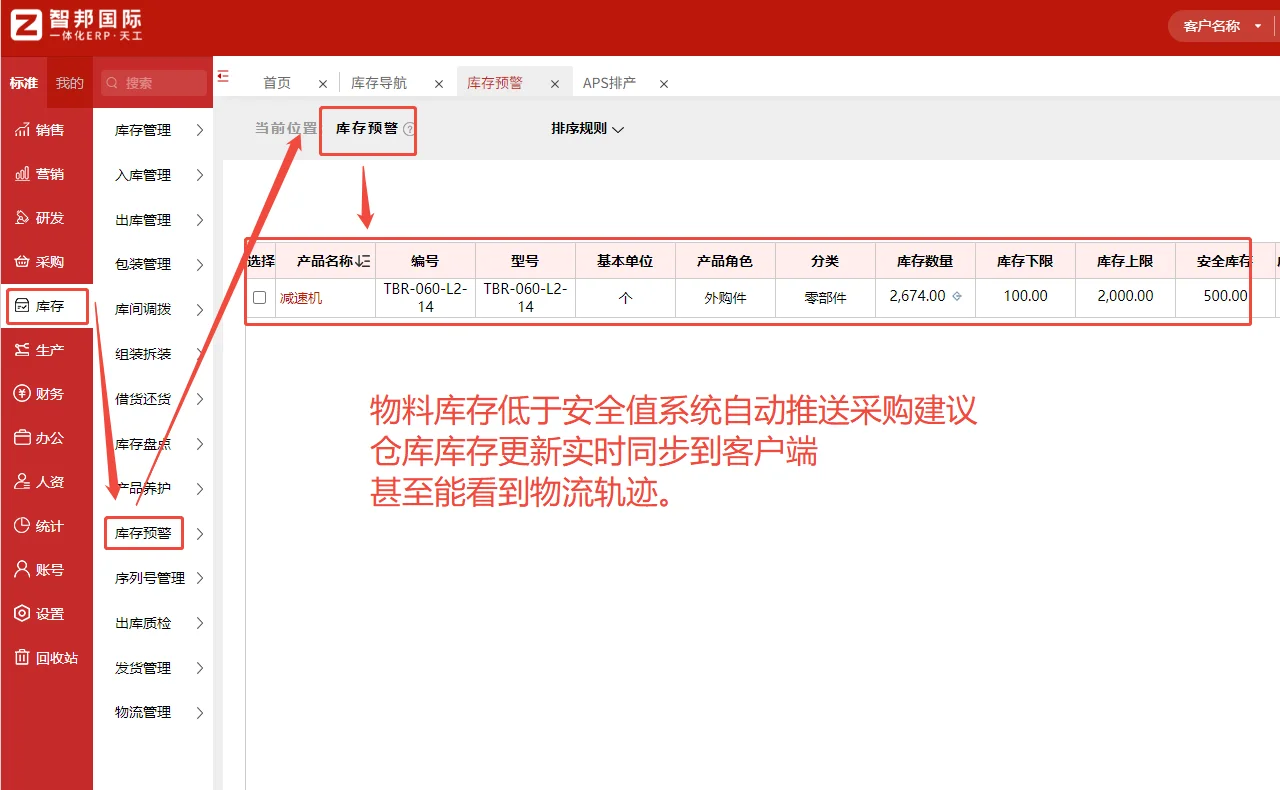Screen dimensions: 1280x790
Task: Open the 客户名称 dropdown at top right
Action: (1221, 25)
